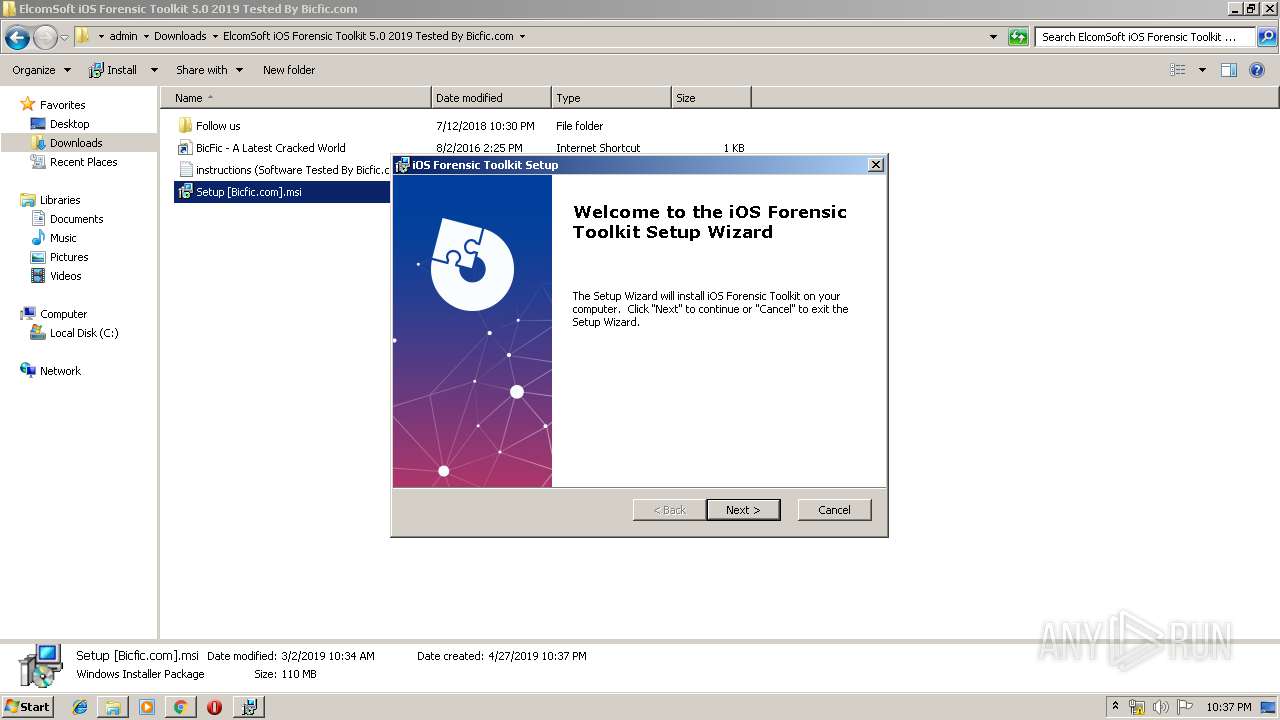
Task: Open Local Disk (C:)
Action: pos(84,333)
